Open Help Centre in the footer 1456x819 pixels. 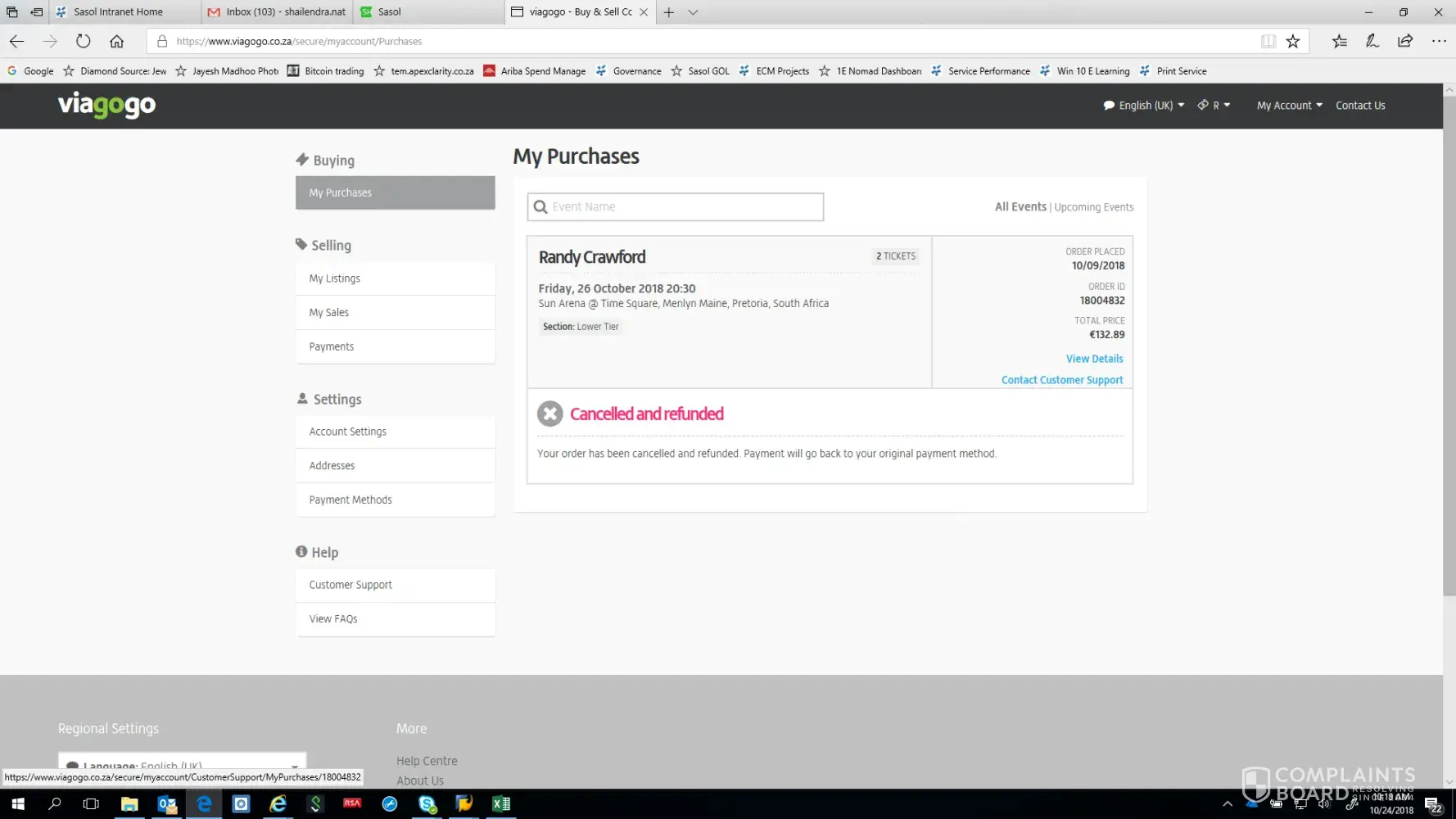tap(427, 761)
